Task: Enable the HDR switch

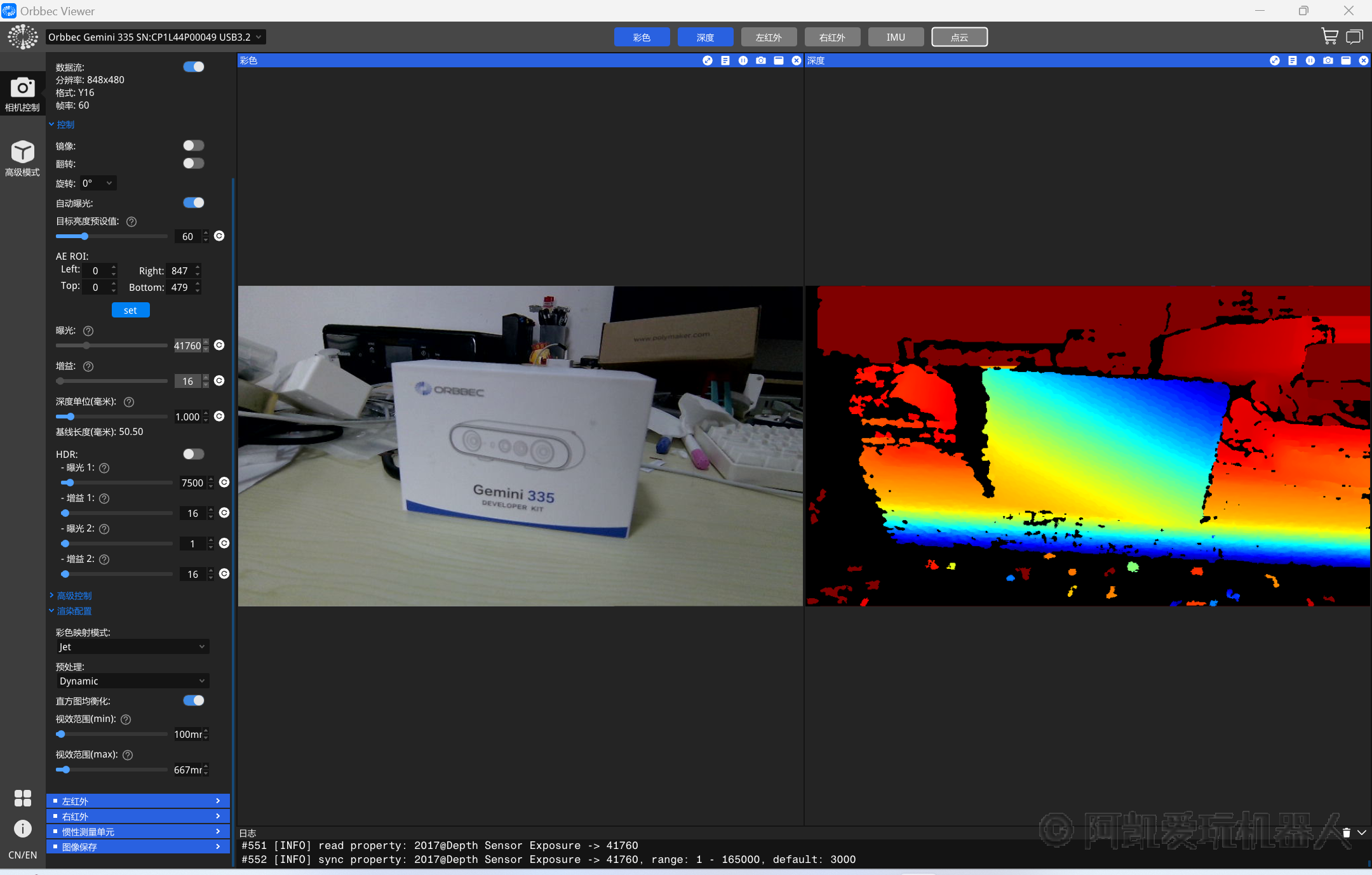Action: pos(193,454)
